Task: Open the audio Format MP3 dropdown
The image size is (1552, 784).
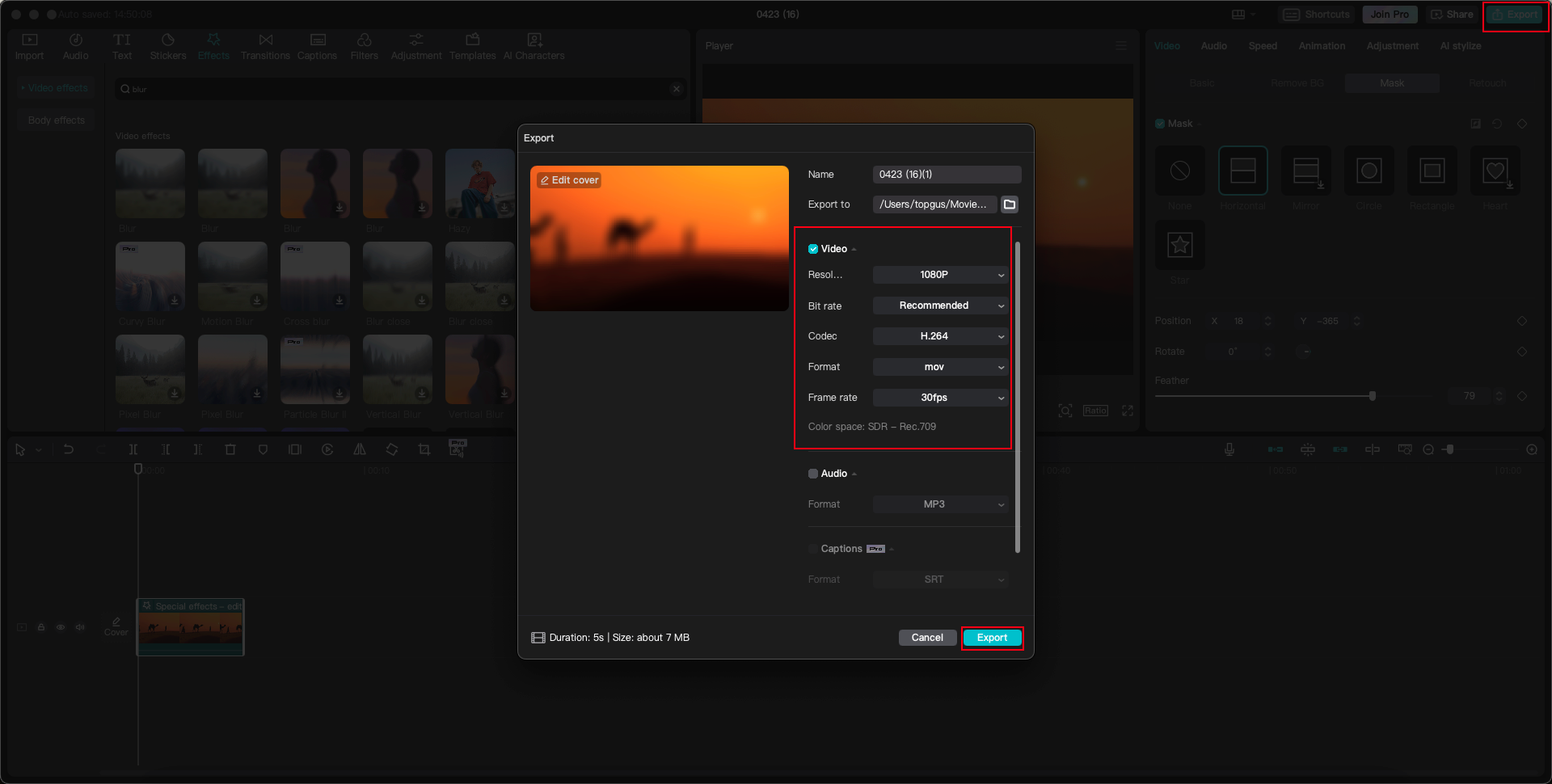Action: click(940, 504)
